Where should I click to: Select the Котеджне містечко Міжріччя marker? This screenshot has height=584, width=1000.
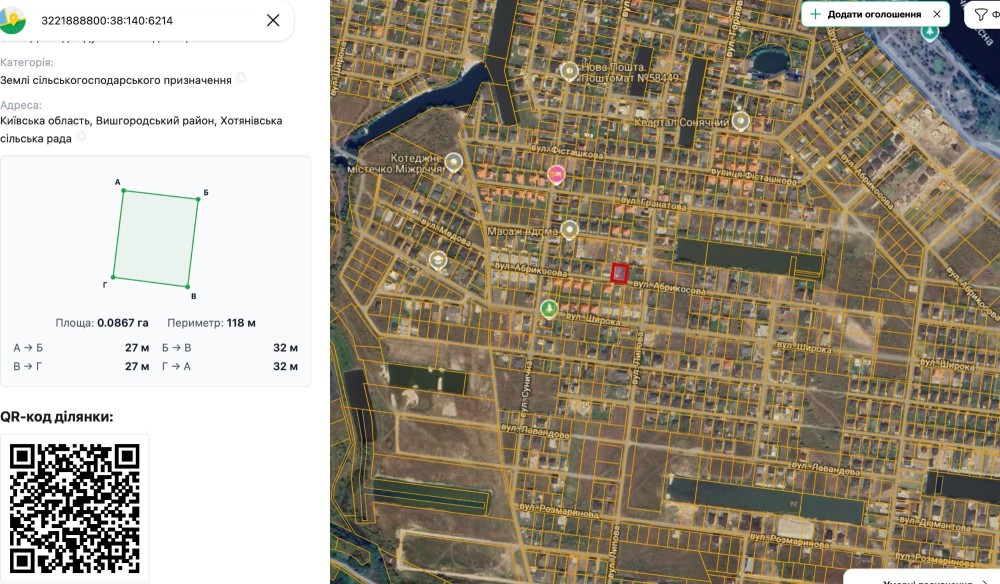[x=453, y=163]
